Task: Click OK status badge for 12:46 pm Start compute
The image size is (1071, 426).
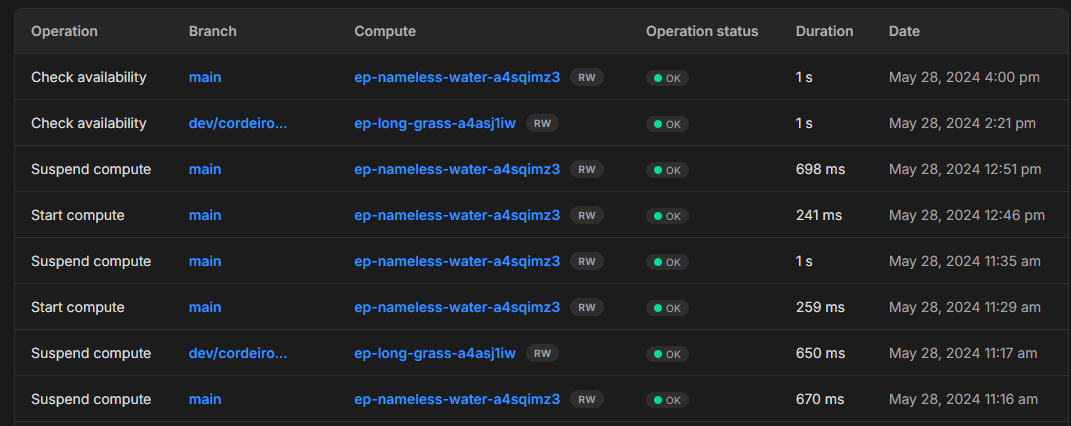Action: tap(666, 216)
